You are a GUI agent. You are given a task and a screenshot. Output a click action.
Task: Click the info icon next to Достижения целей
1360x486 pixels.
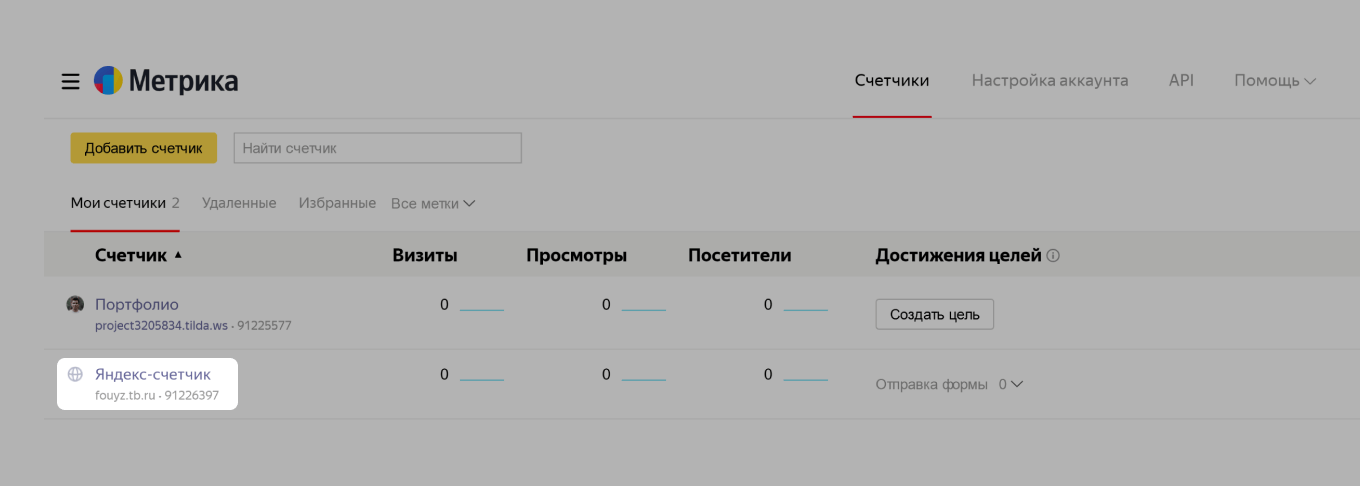point(1053,256)
